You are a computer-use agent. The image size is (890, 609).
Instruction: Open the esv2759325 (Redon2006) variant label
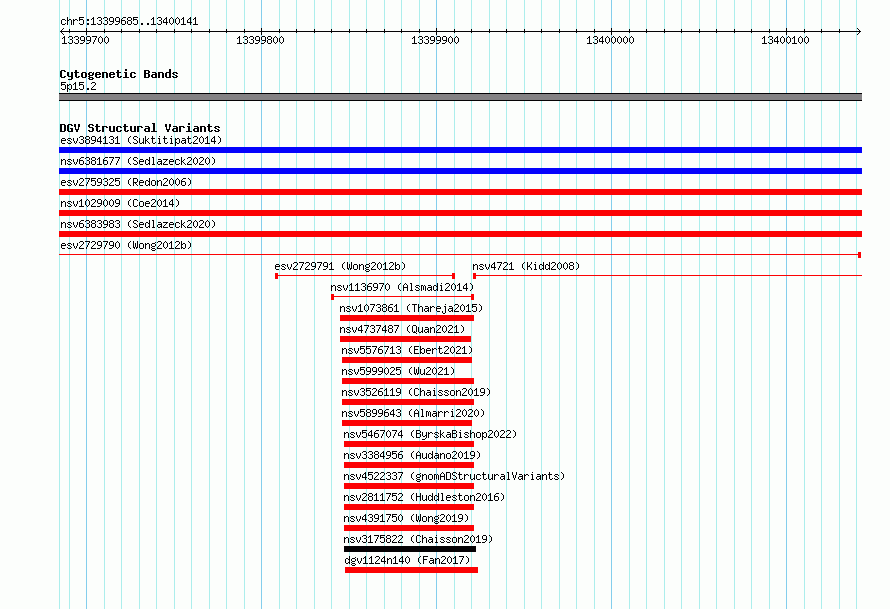click(x=126, y=182)
